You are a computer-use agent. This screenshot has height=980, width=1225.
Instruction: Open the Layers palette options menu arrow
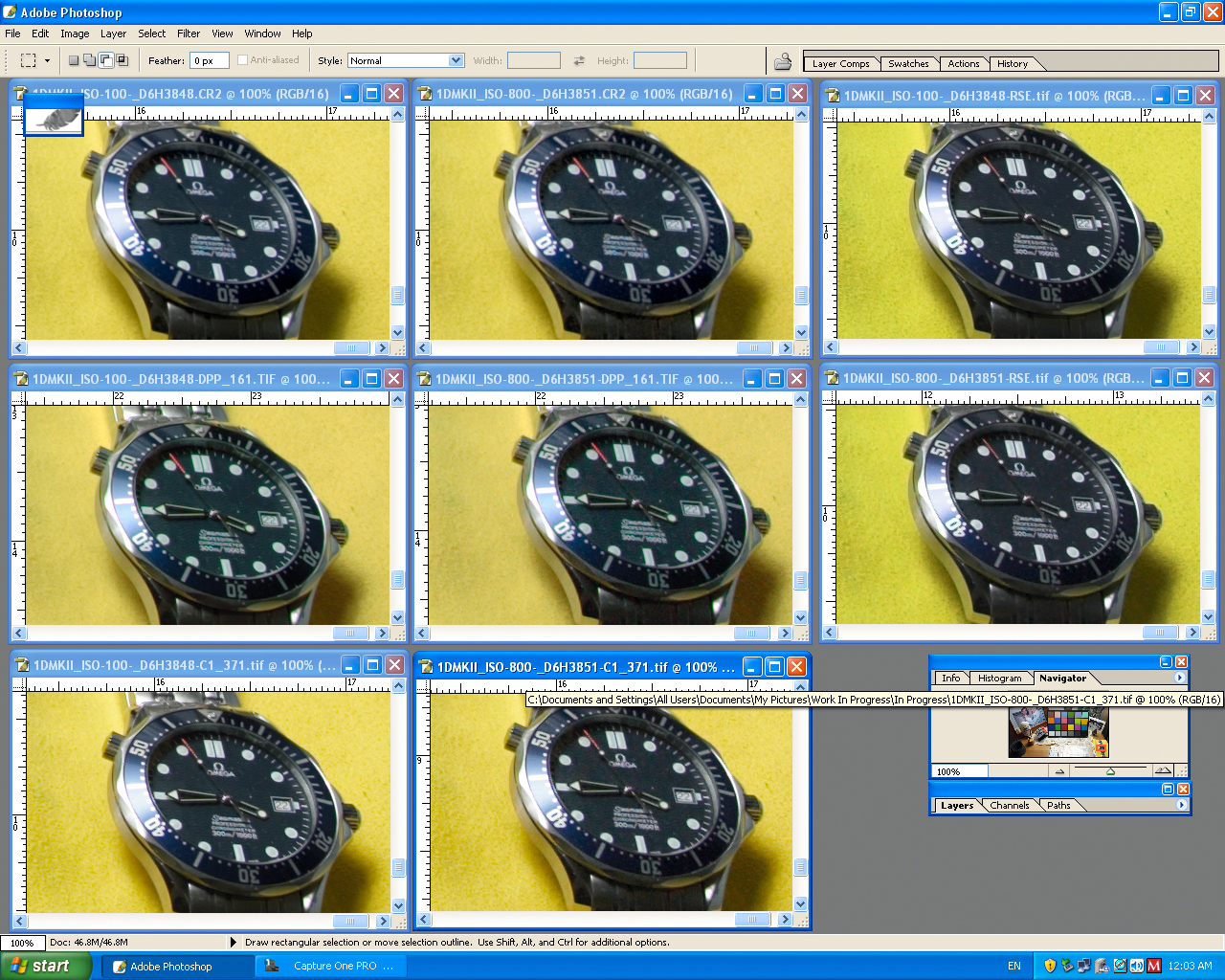coord(1181,805)
